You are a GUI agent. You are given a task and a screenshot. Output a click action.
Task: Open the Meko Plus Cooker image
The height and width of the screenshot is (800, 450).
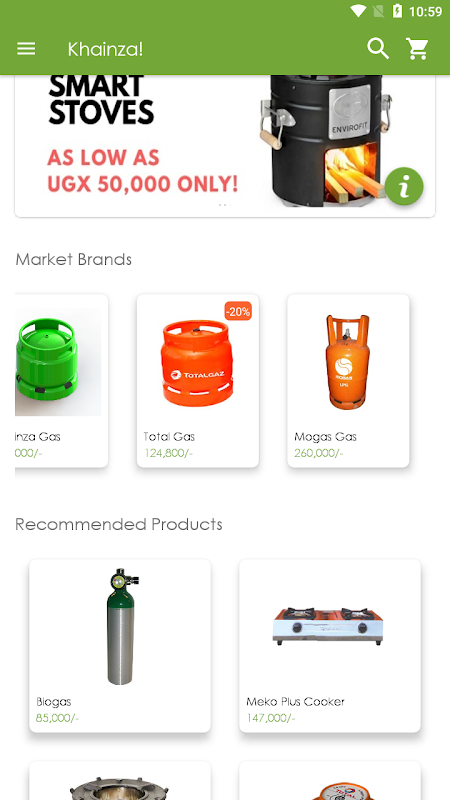coord(328,626)
